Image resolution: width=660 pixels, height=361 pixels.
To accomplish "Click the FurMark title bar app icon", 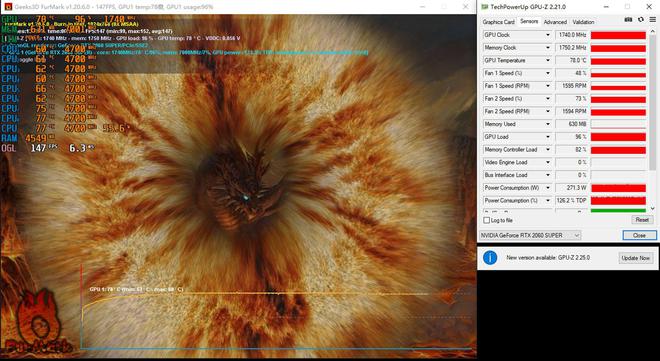I will 8,7.
